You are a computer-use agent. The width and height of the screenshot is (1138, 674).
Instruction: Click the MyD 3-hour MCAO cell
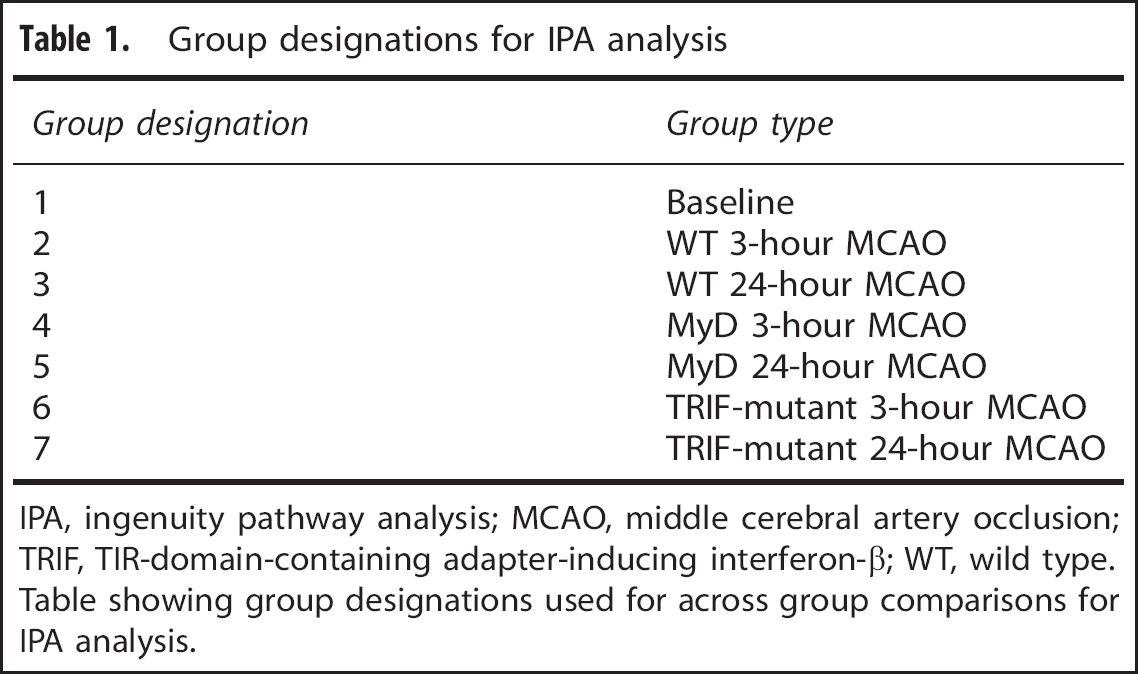(x=816, y=325)
